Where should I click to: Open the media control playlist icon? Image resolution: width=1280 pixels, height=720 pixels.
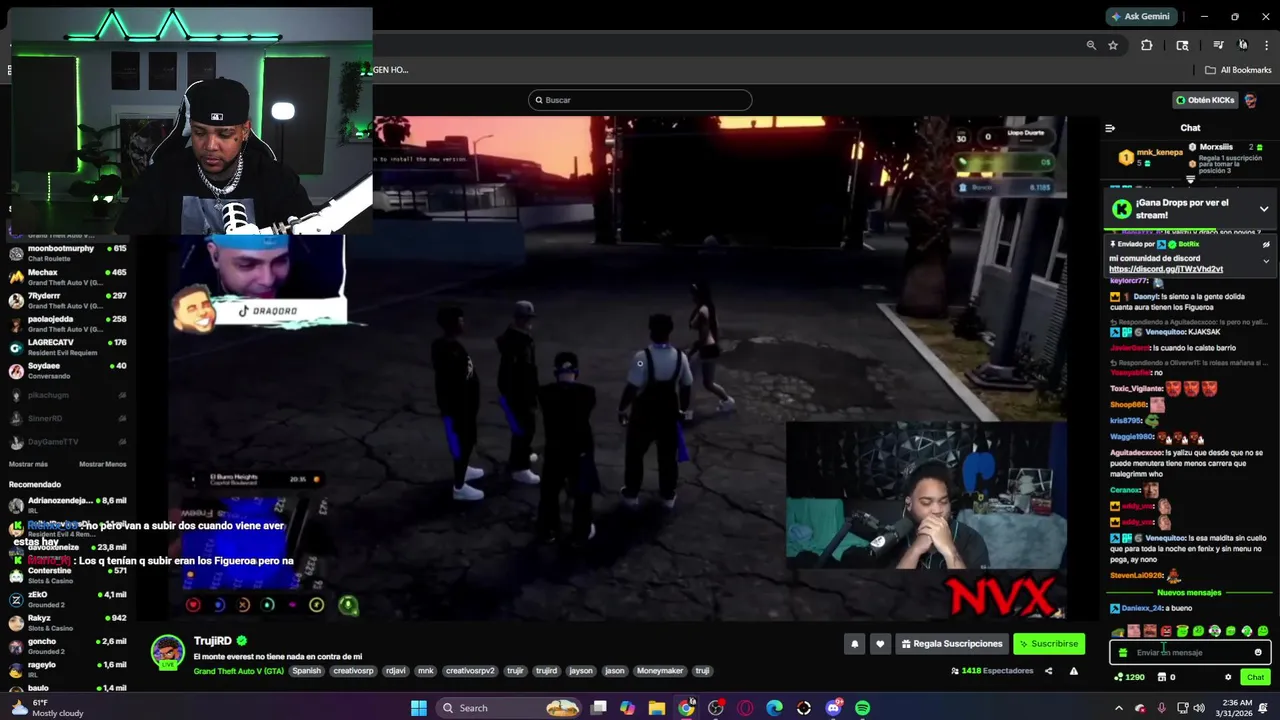click(1218, 45)
